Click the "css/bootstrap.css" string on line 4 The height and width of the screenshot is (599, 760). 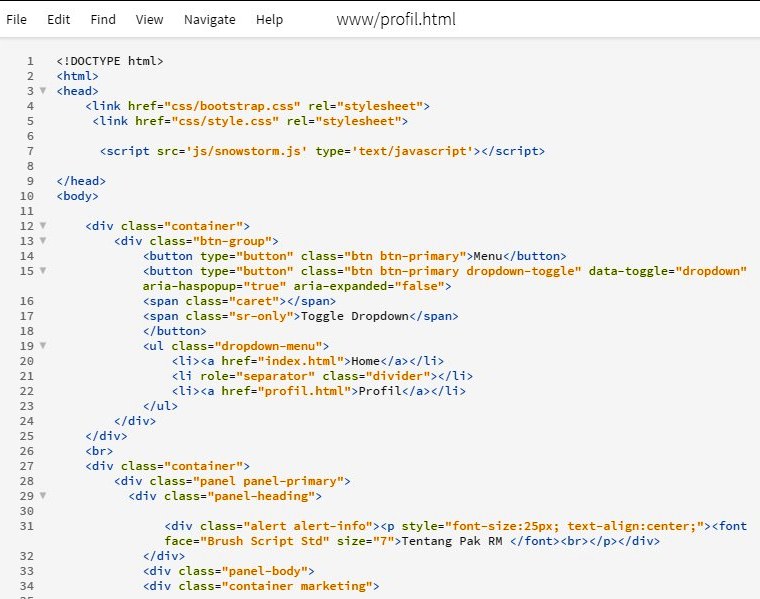232,106
